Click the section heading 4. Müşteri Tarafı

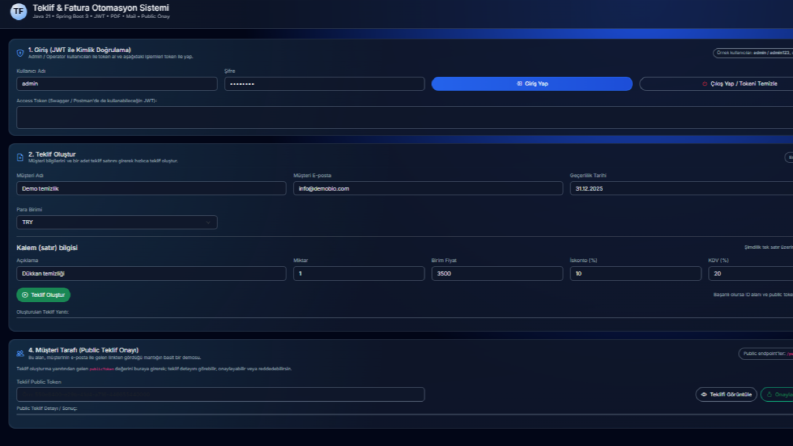pyautogui.click(x=83, y=350)
